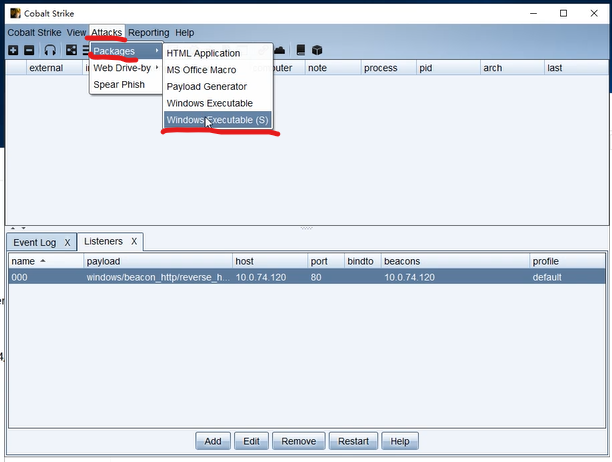Click the cloud icon in toolbar
612x462 pixels.
point(279,50)
